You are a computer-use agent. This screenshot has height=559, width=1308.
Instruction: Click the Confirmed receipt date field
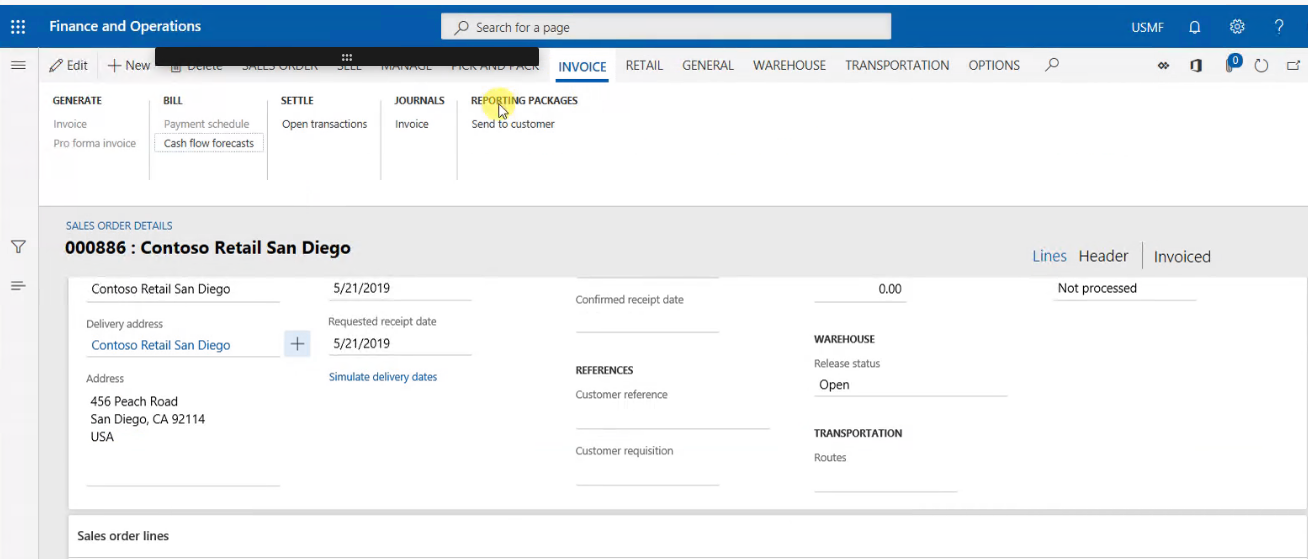(x=647, y=321)
